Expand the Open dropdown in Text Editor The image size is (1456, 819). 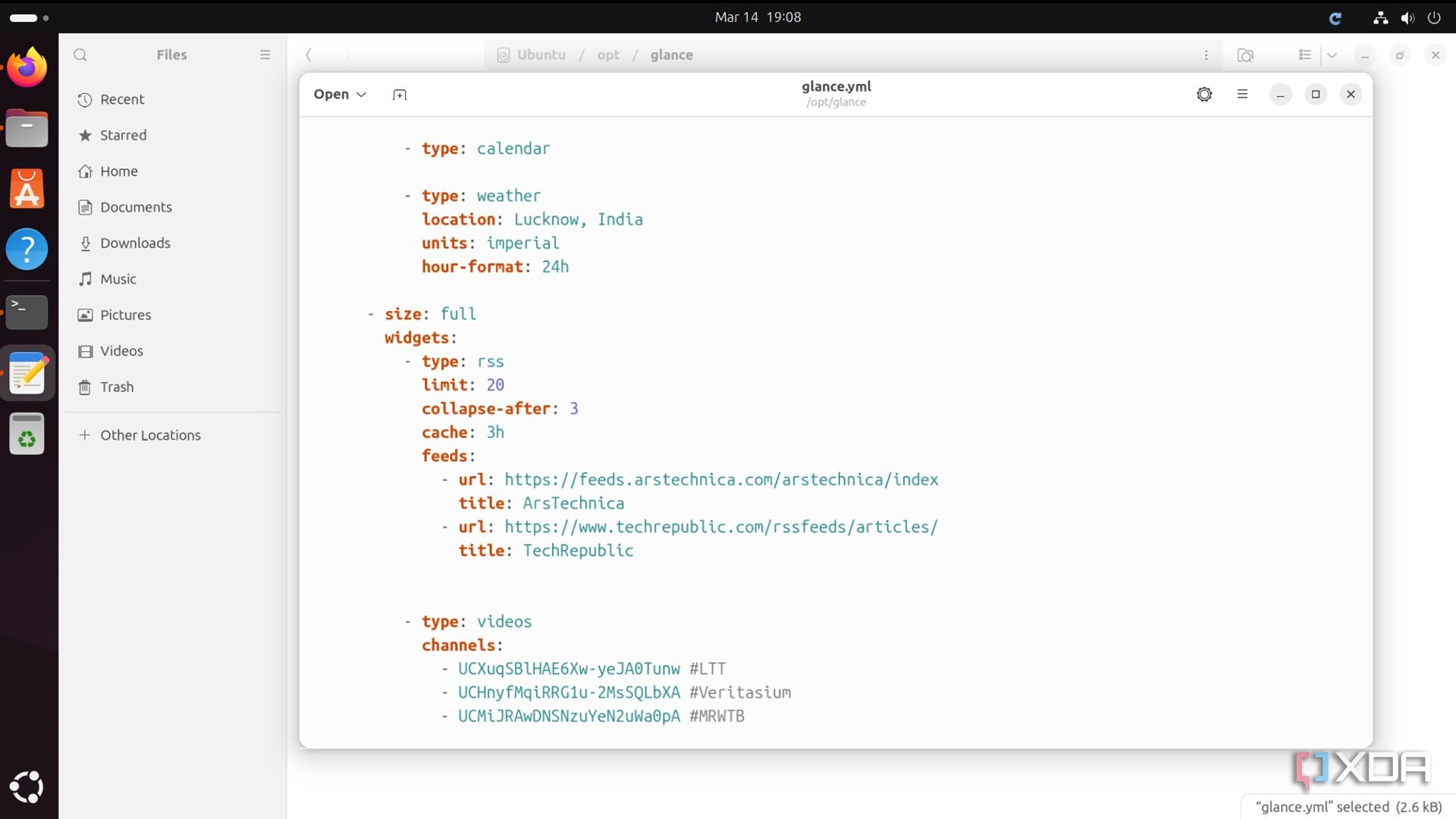(x=340, y=94)
